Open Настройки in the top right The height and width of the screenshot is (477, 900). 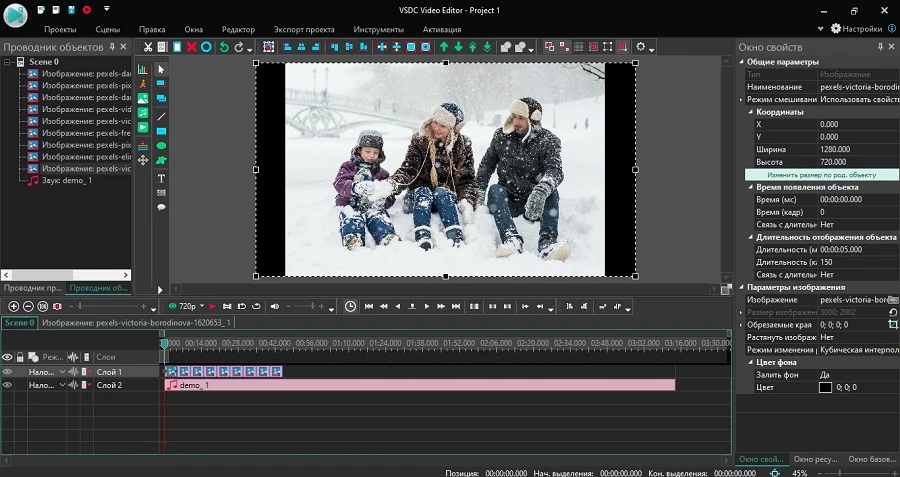(856, 29)
